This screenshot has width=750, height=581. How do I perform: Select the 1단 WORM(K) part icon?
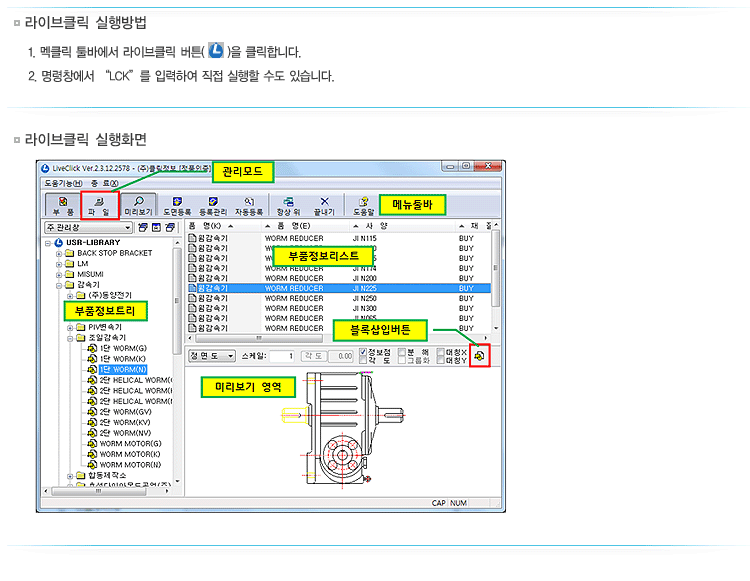92,359
